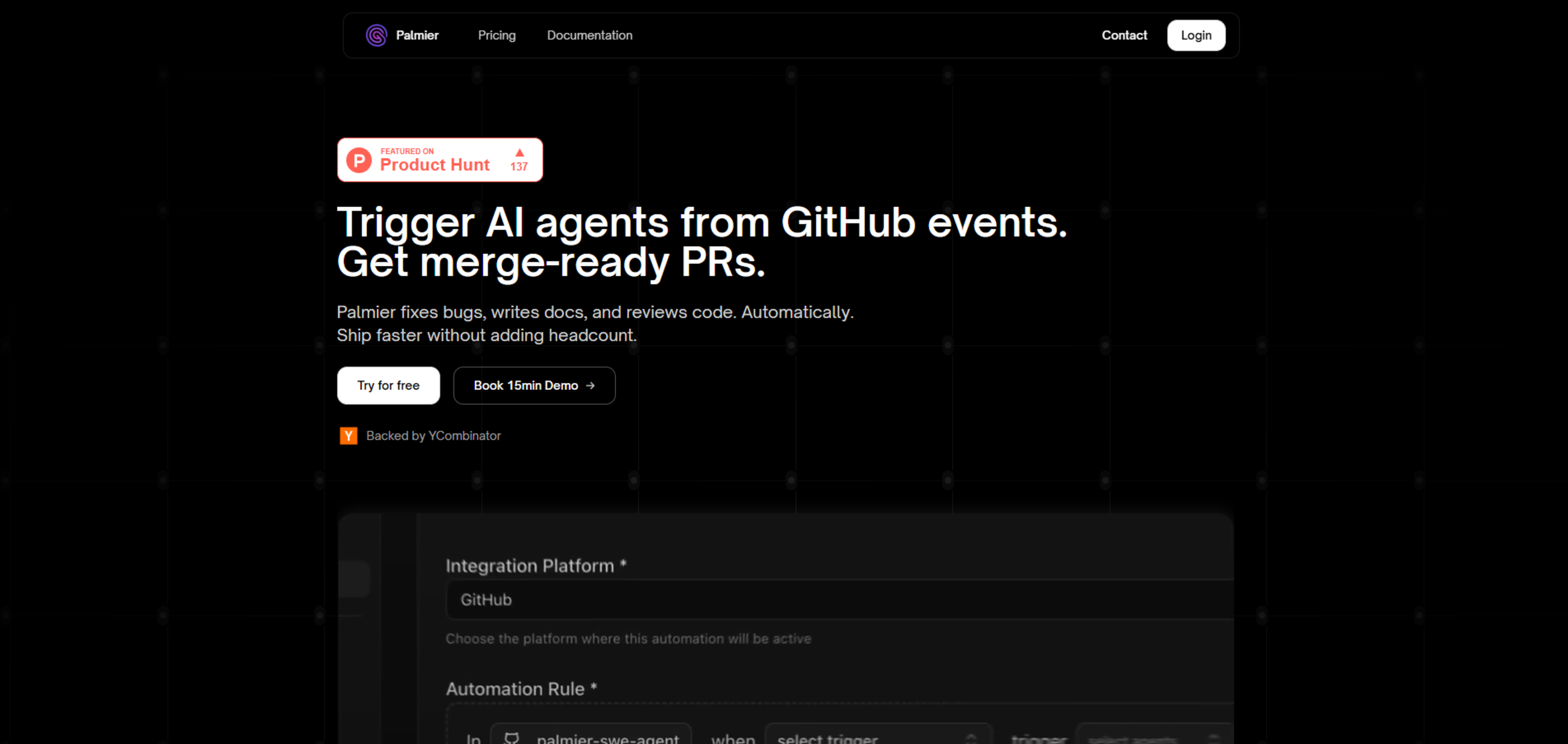Click the Palmier brand name
This screenshot has height=744, width=1568.
pos(417,35)
